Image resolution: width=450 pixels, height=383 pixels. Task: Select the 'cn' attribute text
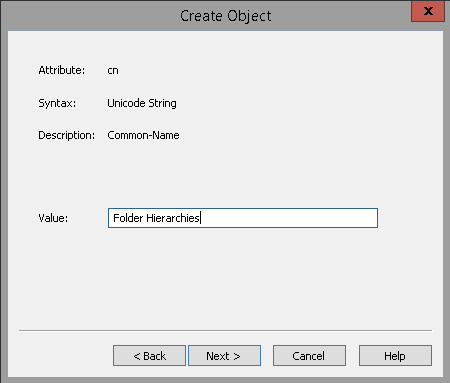pyautogui.click(x=113, y=70)
